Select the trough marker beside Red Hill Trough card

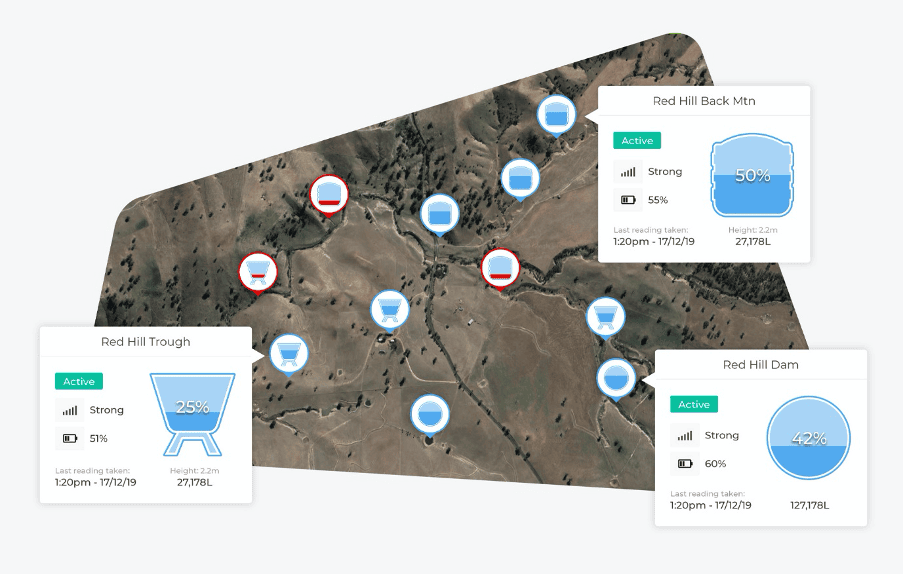pos(289,354)
